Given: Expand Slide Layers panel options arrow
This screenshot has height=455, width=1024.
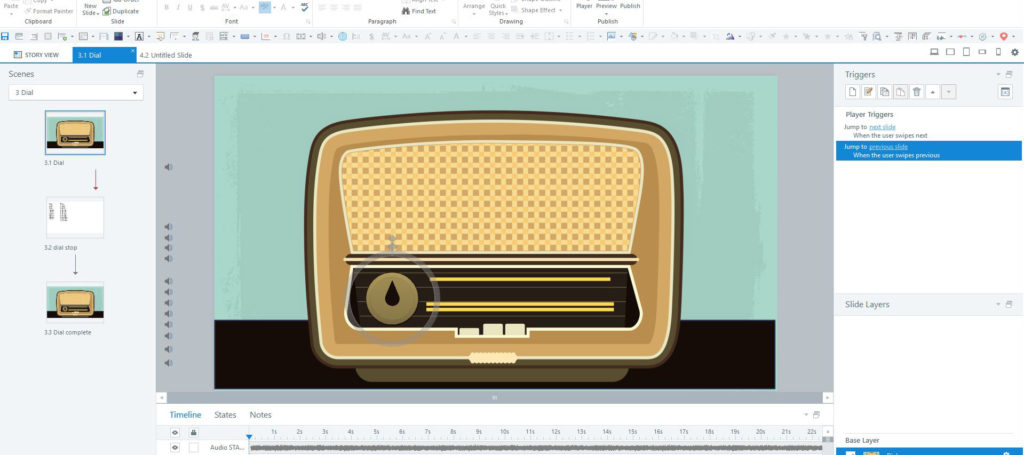Looking at the screenshot, I should click(999, 304).
